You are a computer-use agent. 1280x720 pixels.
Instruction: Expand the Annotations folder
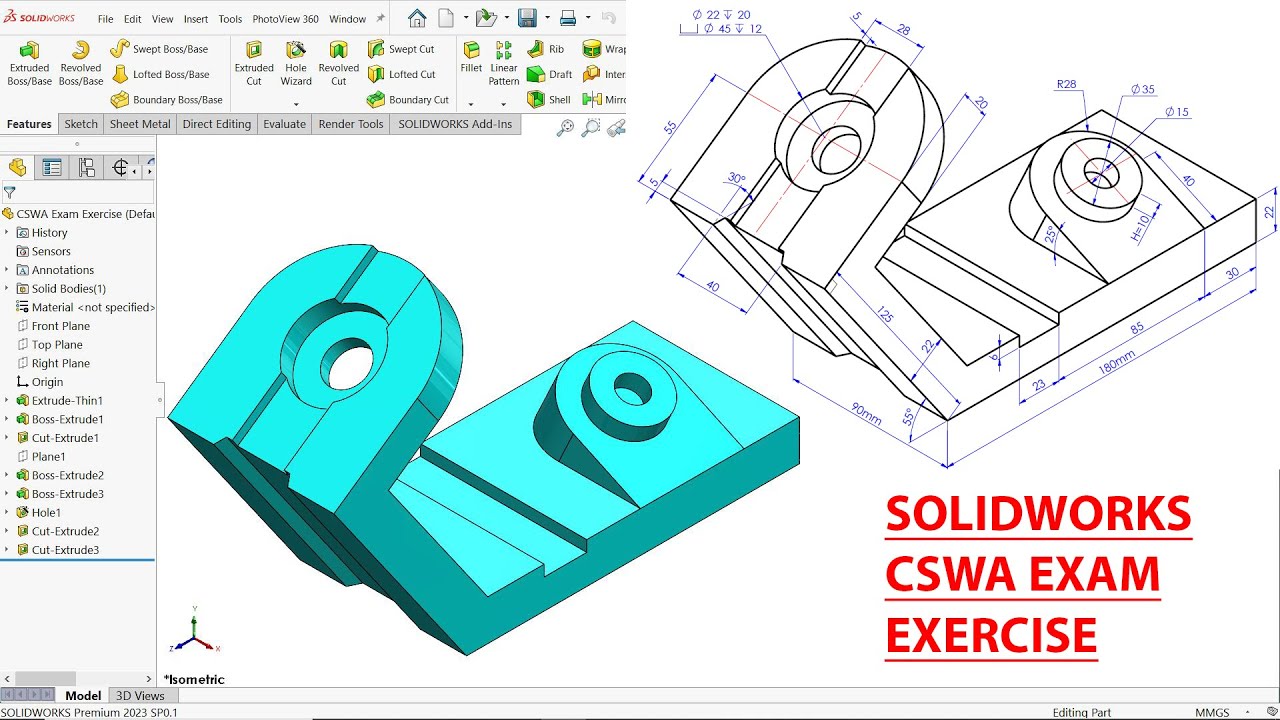pos(7,270)
